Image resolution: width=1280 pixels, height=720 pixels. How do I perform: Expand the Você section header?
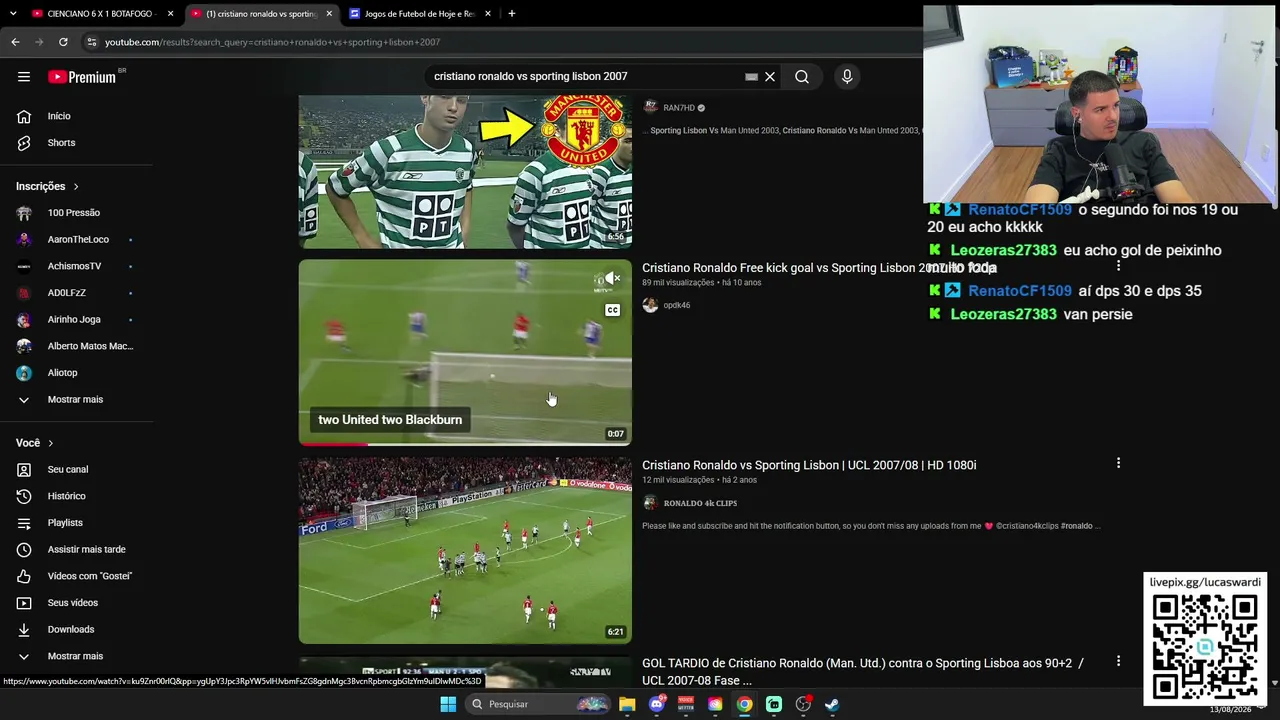click(35, 443)
